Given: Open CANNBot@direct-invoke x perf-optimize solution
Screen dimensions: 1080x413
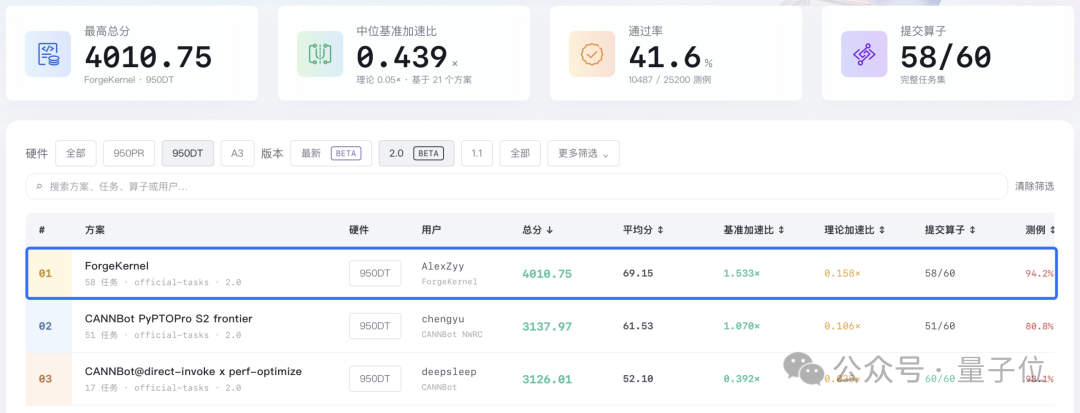Looking at the screenshot, I should [x=193, y=372].
